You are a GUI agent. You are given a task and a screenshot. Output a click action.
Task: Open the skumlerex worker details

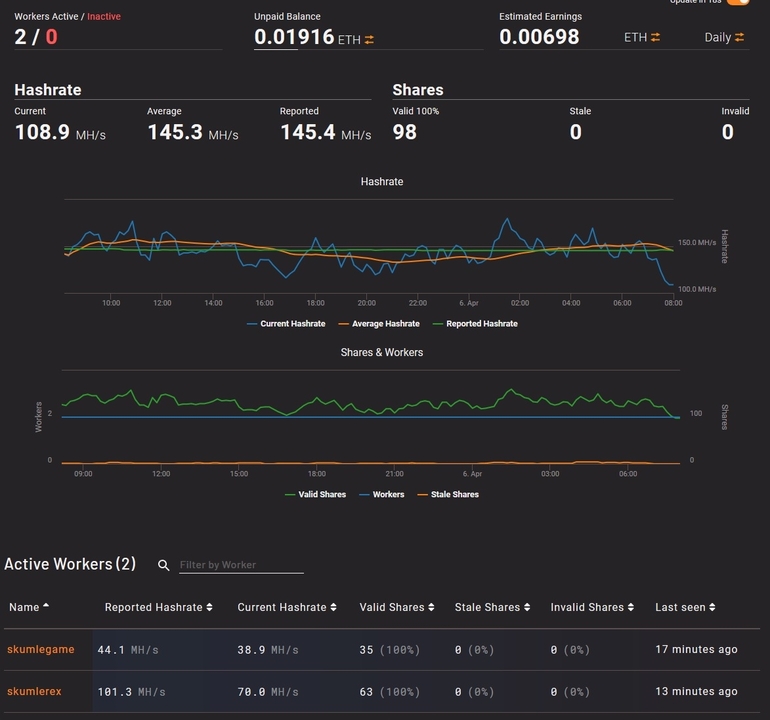coord(34,691)
